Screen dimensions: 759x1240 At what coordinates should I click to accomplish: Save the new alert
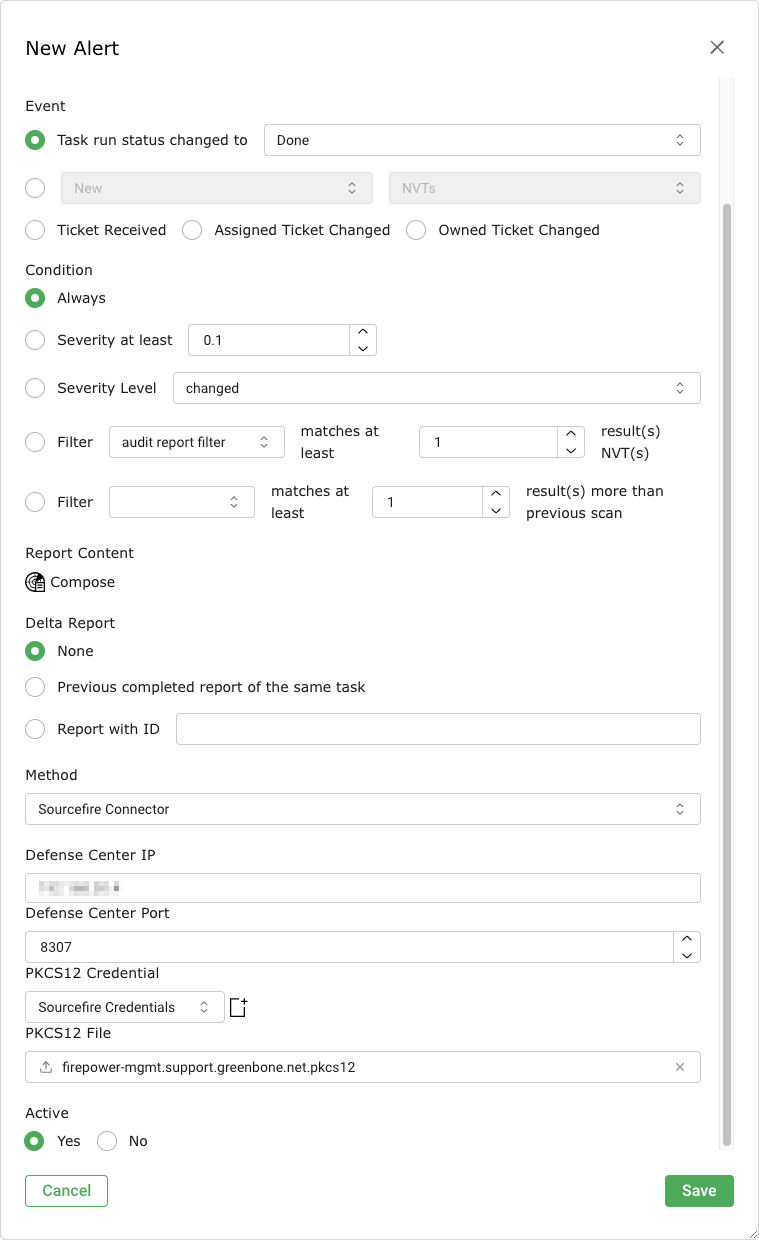tap(698, 1190)
